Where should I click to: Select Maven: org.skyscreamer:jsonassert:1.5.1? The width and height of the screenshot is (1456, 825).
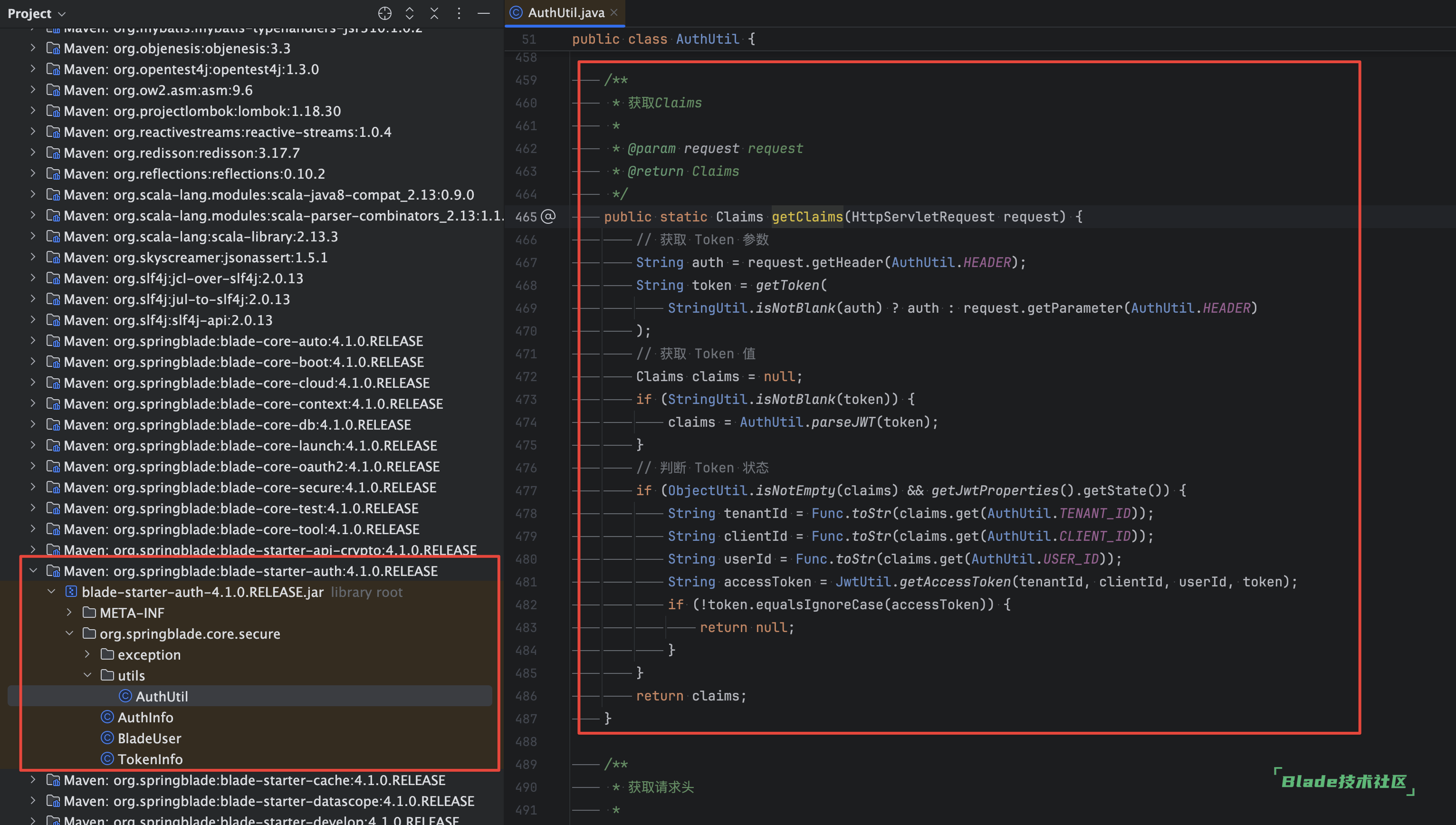tap(195, 257)
